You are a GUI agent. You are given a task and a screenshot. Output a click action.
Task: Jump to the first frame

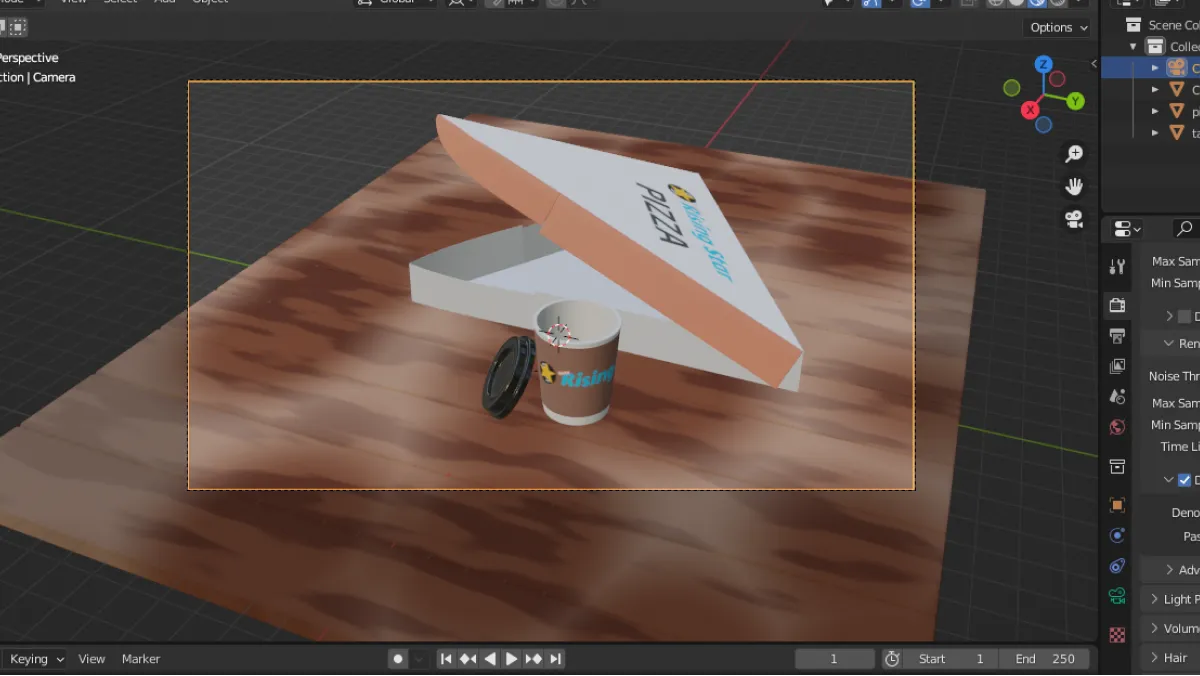(446, 659)
